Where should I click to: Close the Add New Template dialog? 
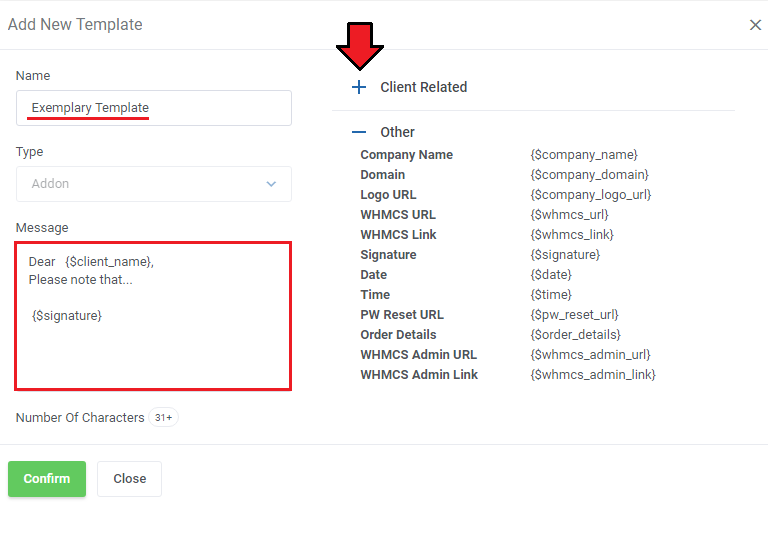click(x=755, y=25)
